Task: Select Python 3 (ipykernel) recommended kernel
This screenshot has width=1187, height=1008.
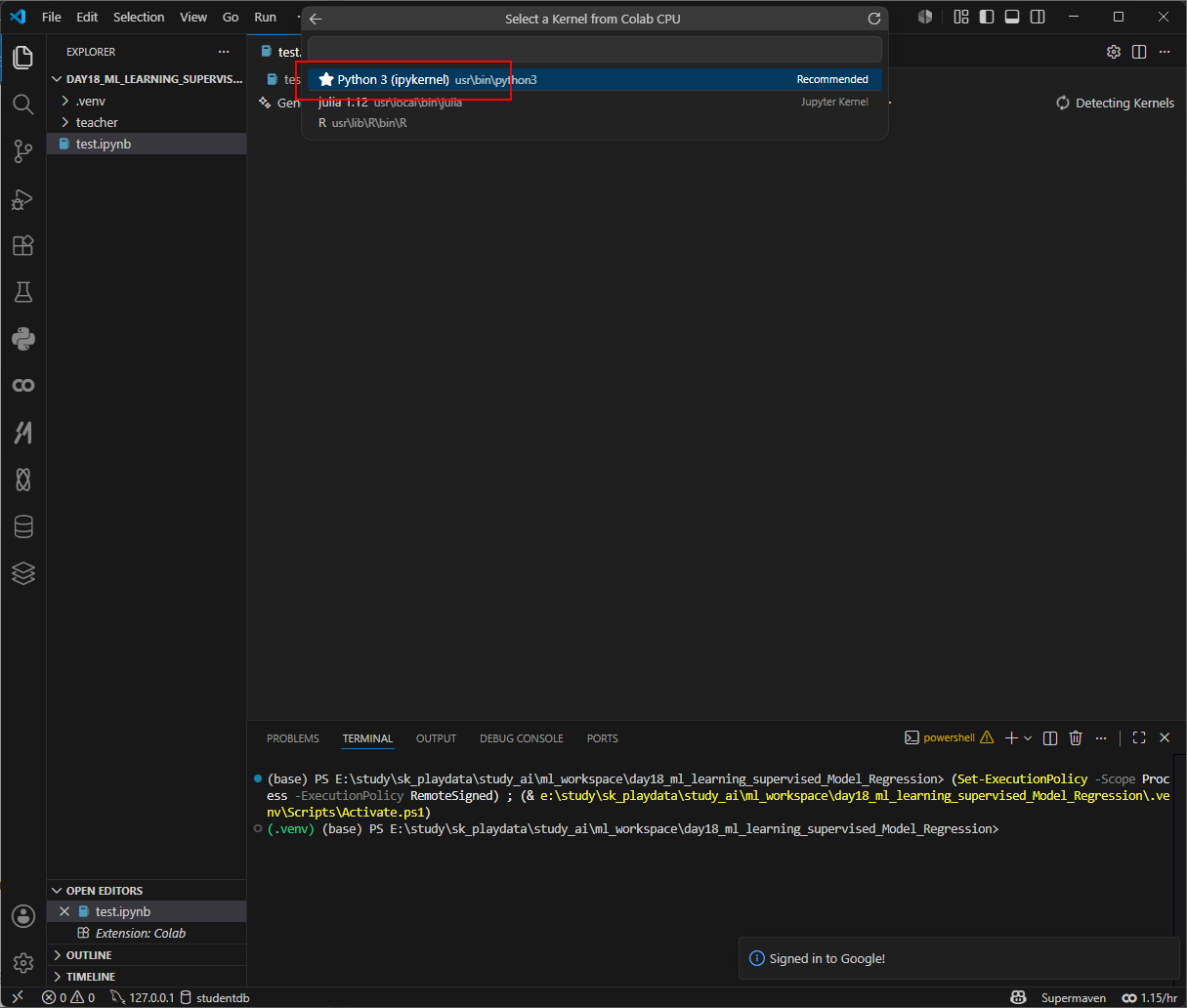Action: pos(595,79)
